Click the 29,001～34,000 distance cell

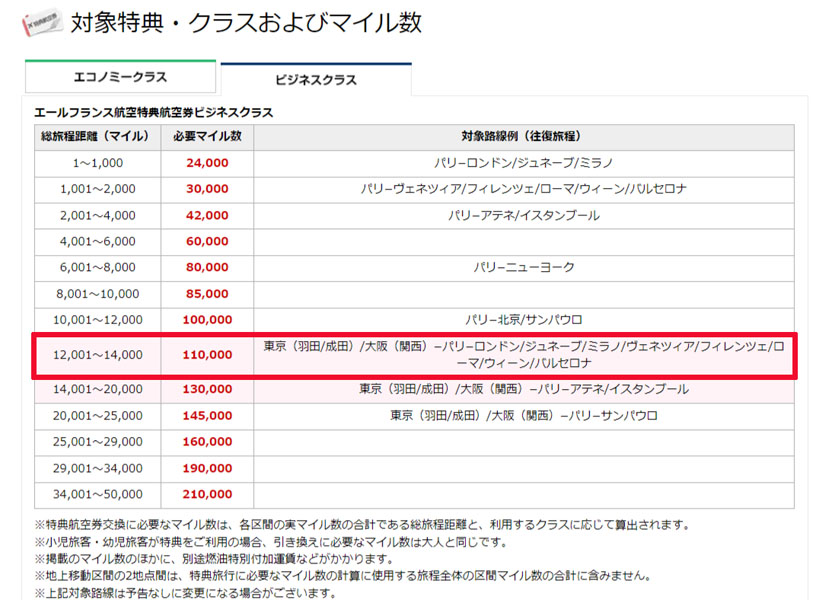pos(97,469)
